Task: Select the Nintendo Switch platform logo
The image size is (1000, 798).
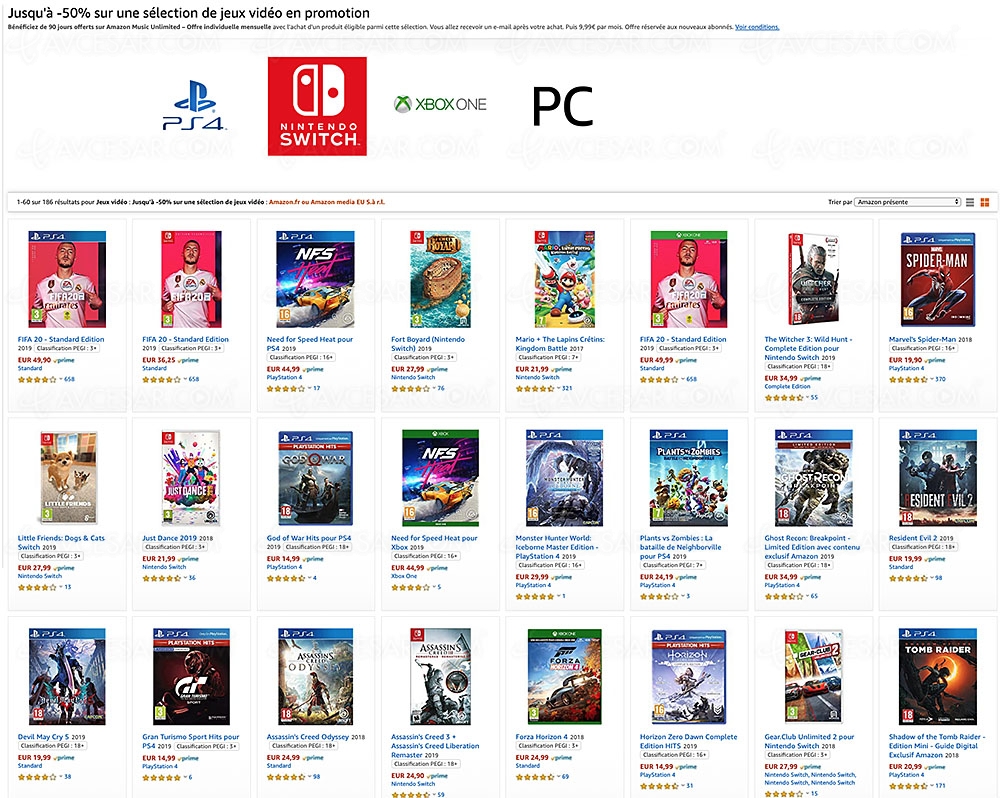Action: [316, 105]
